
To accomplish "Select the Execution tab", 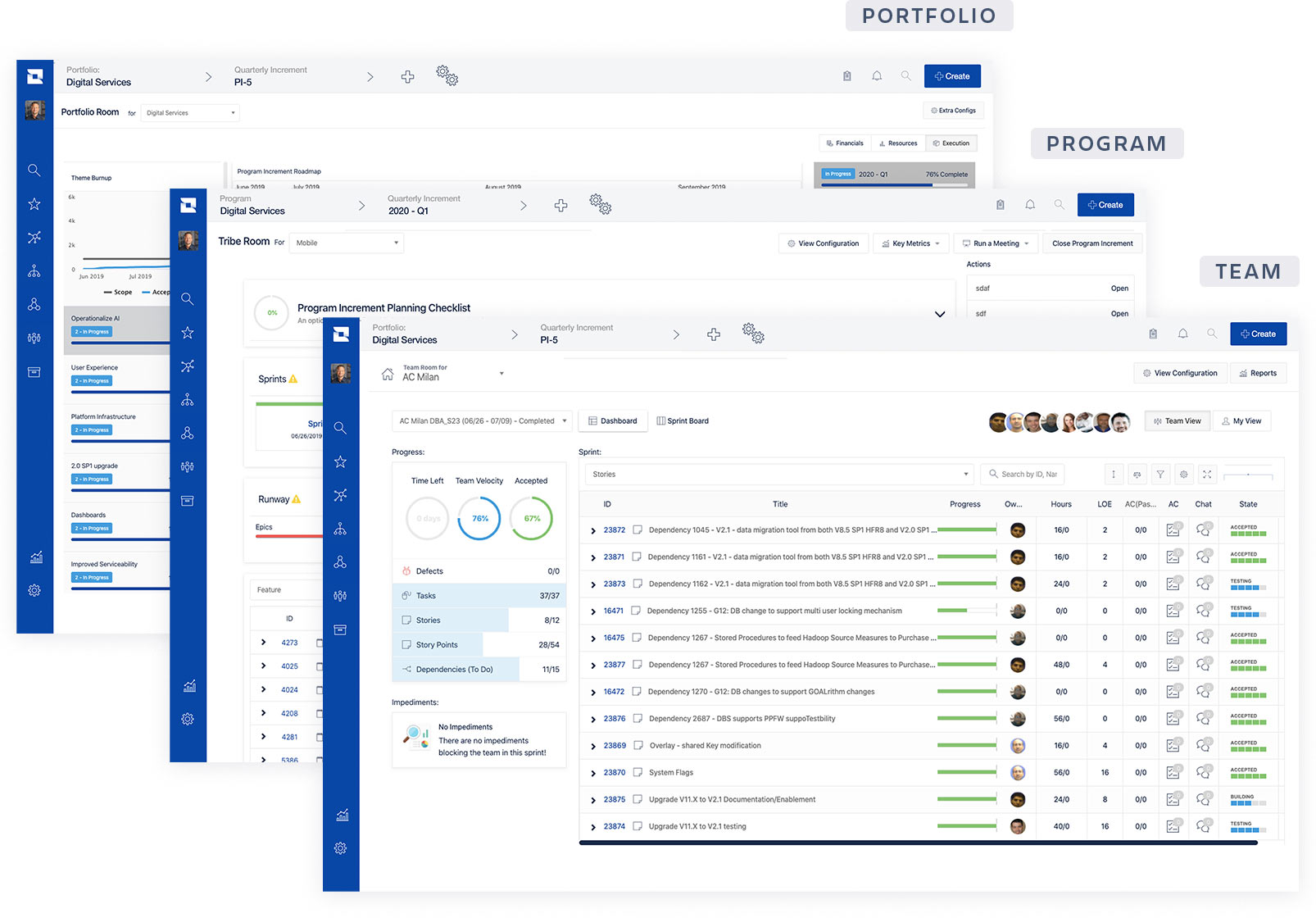I will 951,143.
